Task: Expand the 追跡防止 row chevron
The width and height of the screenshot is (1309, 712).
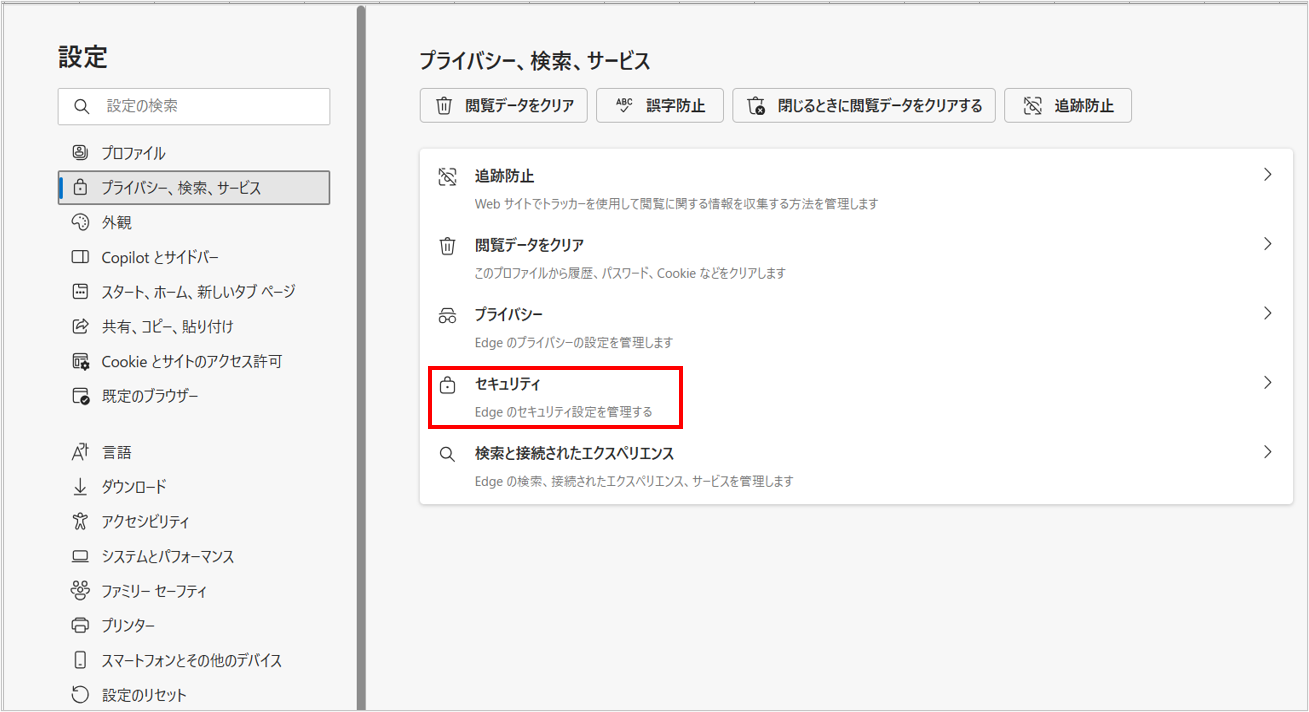Action: pyautogui.click(x=1268, y=175)
